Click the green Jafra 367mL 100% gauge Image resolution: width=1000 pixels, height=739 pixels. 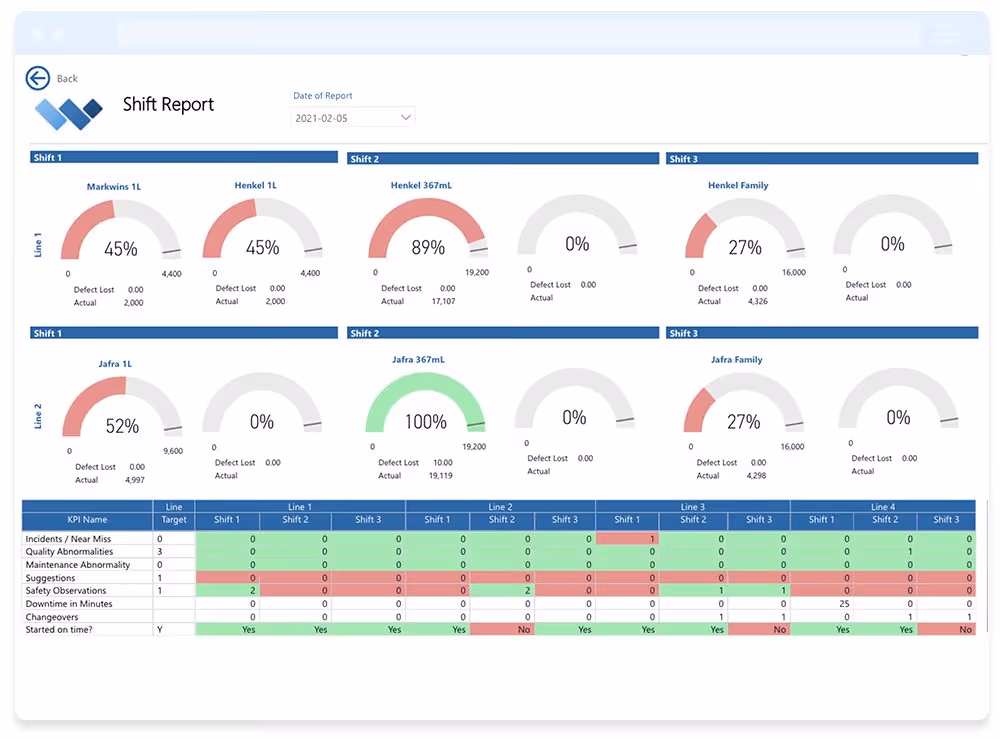(425, 402)
